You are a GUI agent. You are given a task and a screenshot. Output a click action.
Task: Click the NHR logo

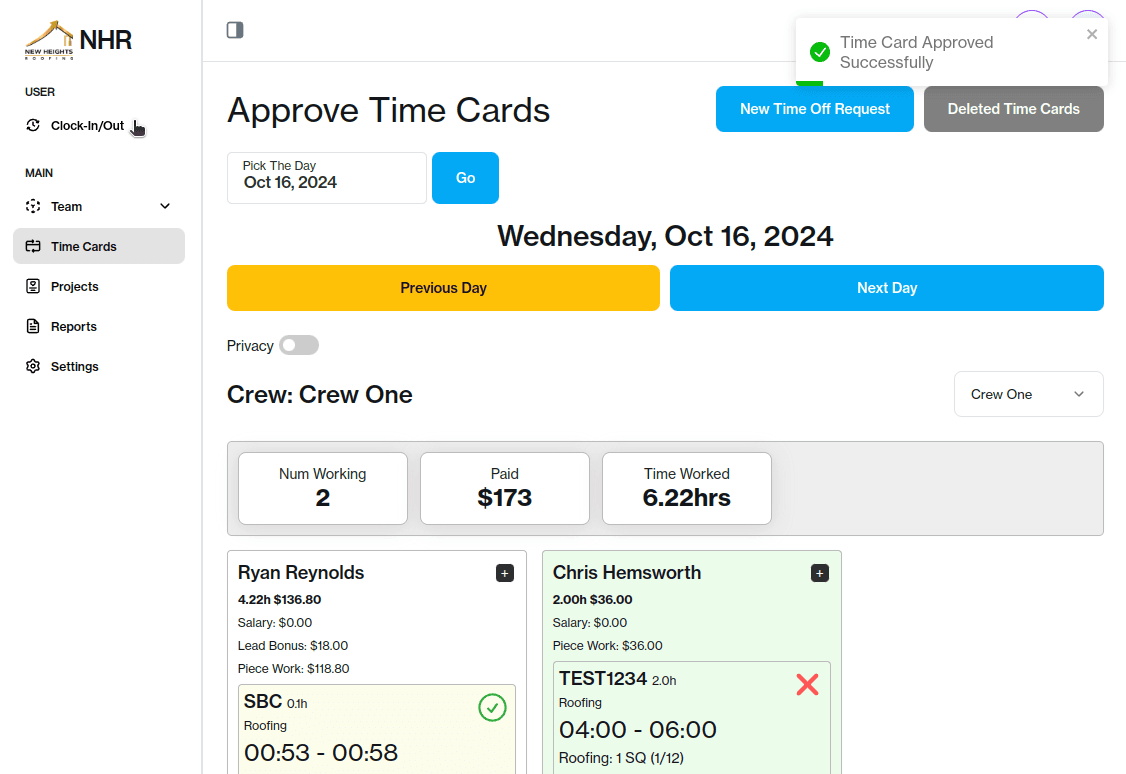78,39
